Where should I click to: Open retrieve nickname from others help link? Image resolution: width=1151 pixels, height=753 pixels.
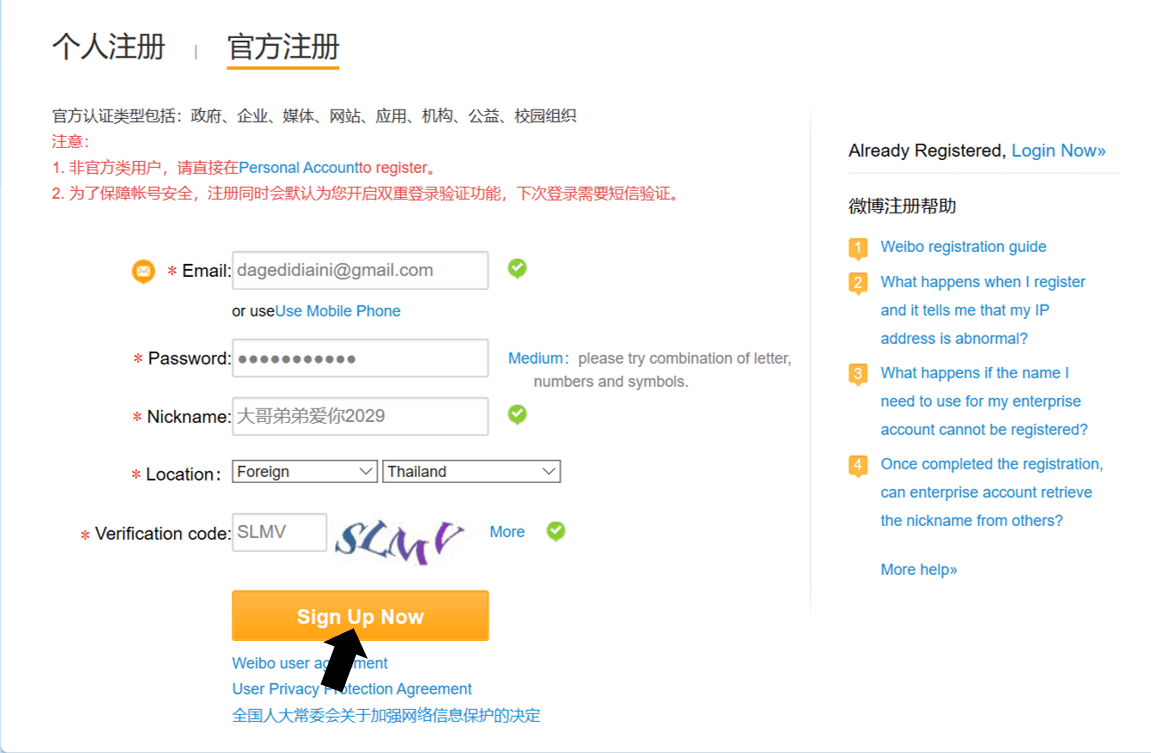coord(991,492)
